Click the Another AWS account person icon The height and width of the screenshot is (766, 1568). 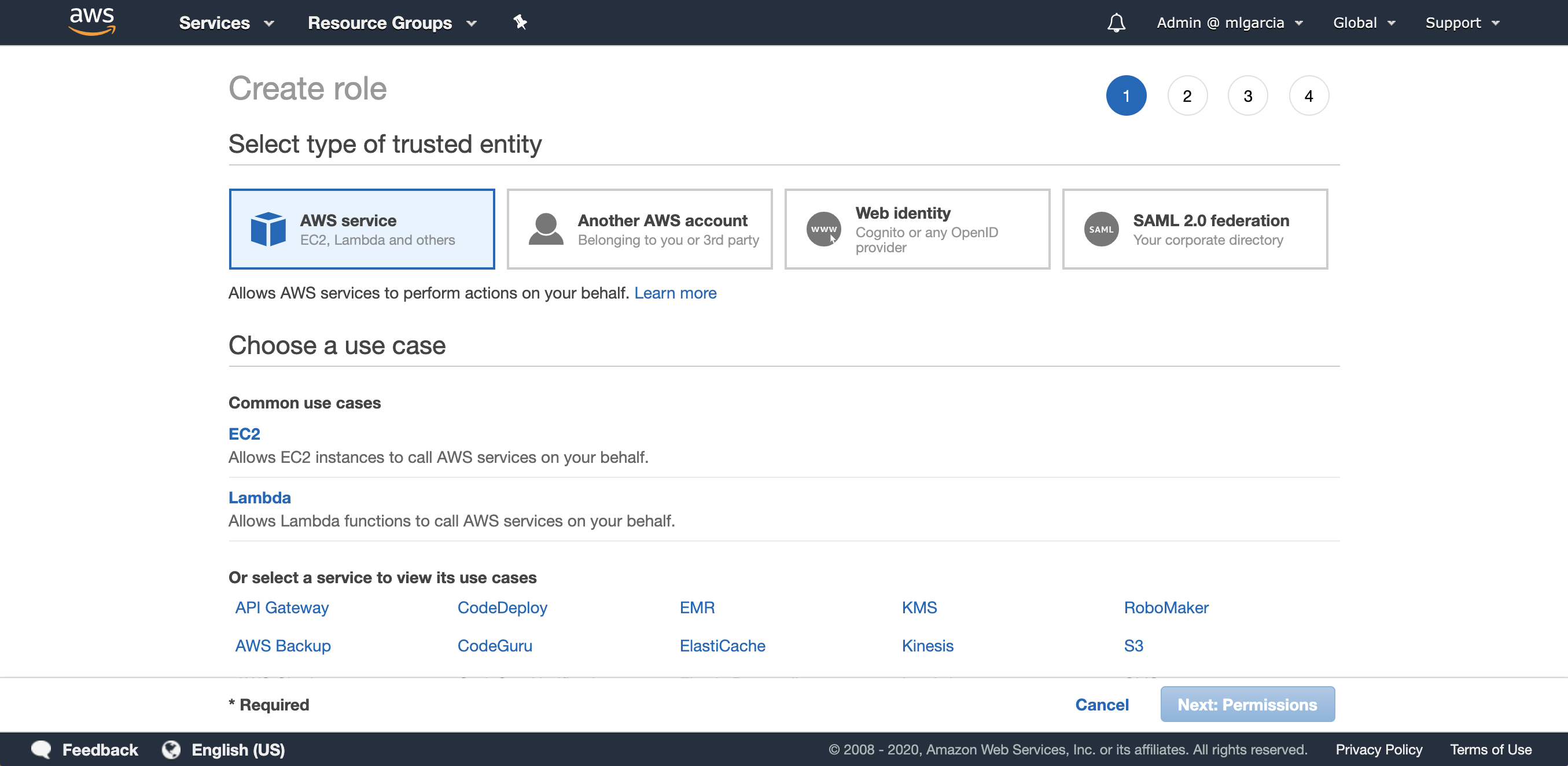(x=546, y=229)
